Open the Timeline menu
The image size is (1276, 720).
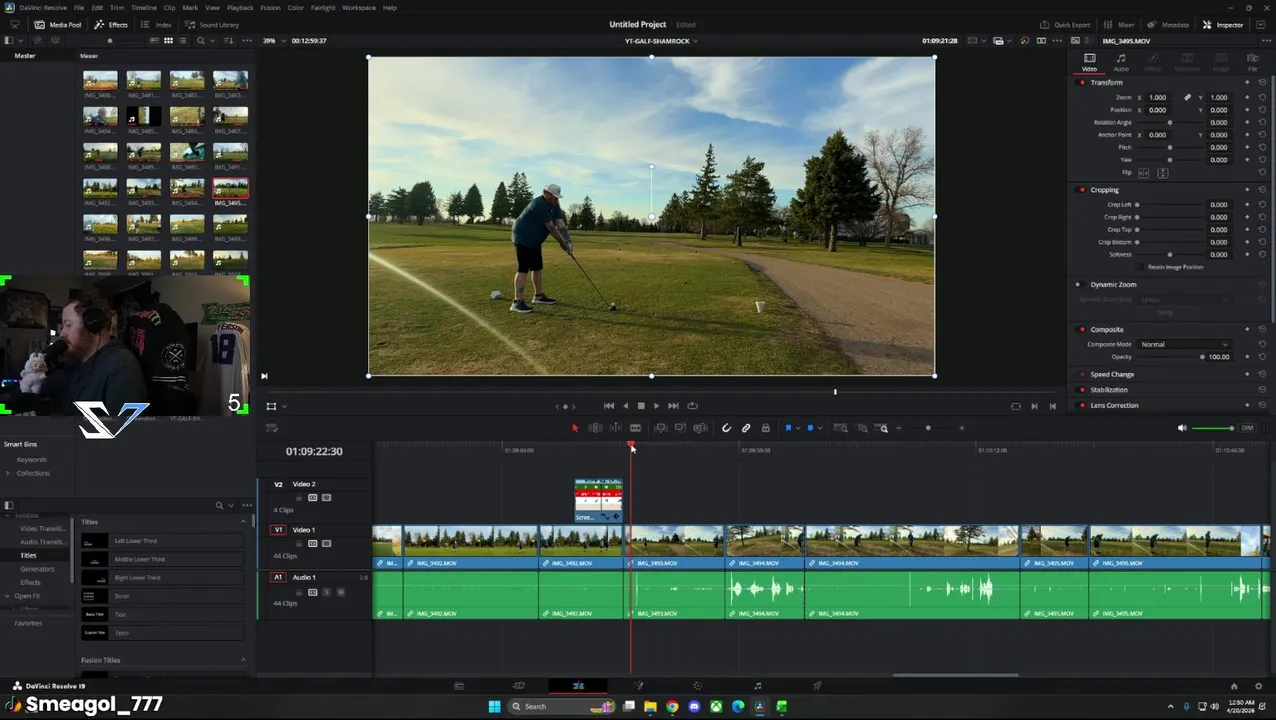click(x=144, y=8)
